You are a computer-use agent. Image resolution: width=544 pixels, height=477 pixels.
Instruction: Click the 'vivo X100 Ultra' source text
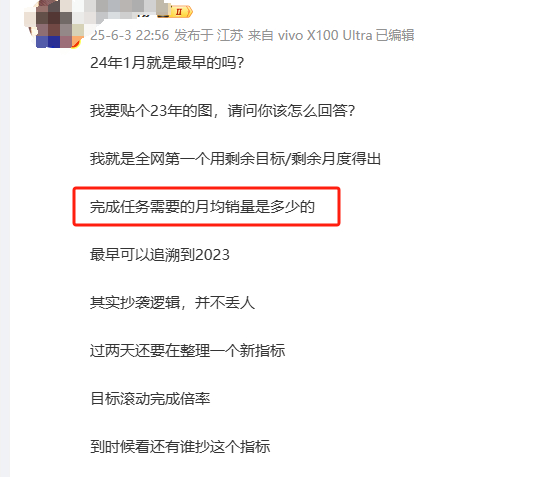coord(325,35)
